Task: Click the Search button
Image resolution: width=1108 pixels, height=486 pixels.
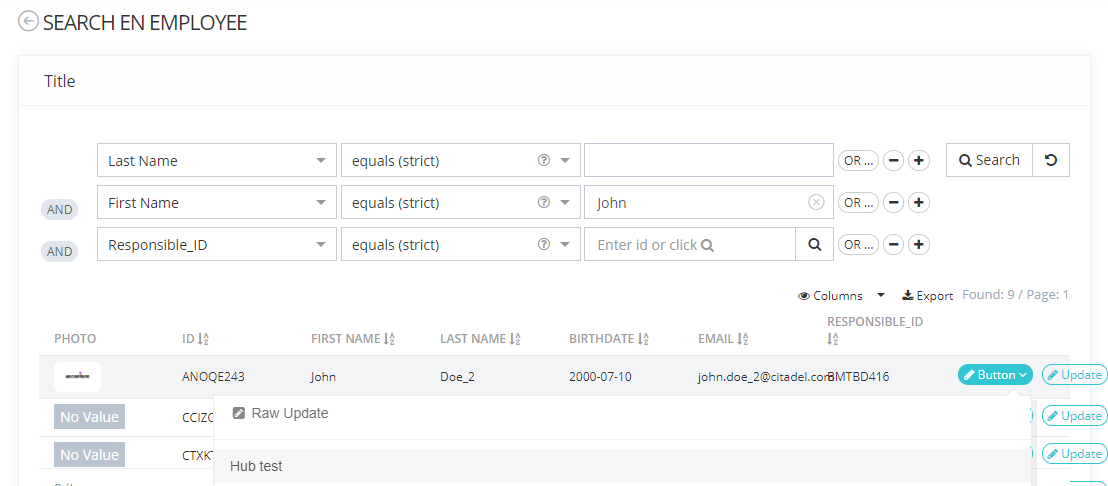Action: [989, 160]
